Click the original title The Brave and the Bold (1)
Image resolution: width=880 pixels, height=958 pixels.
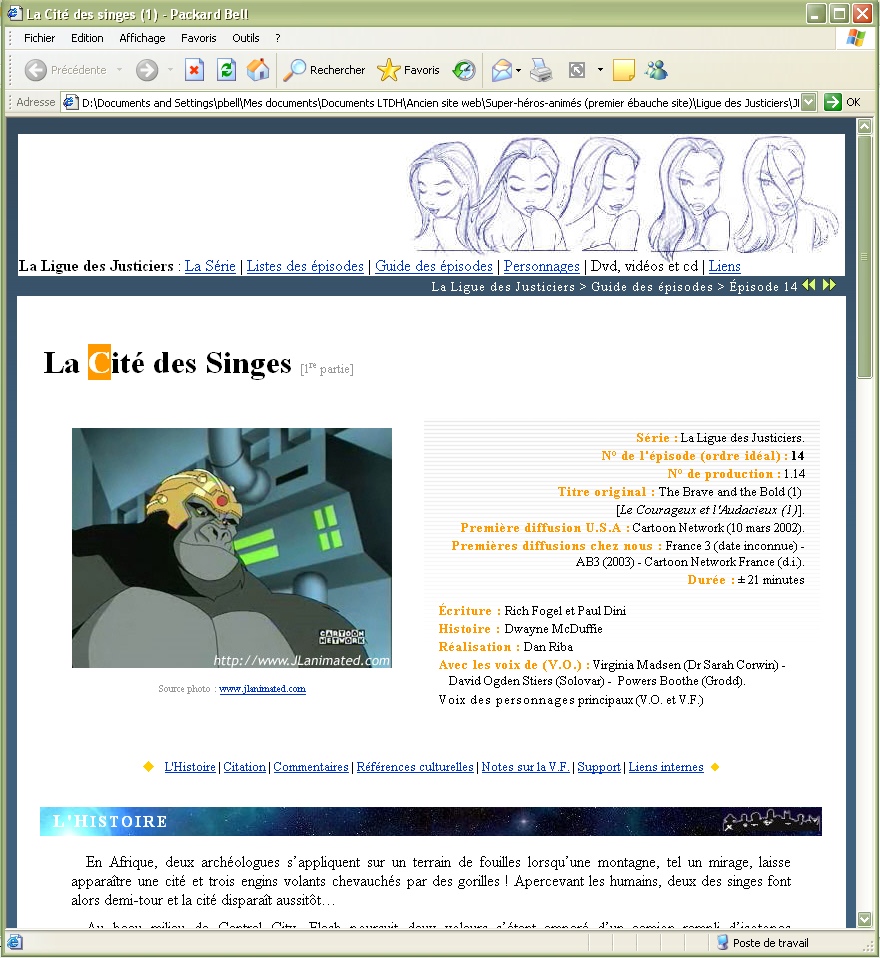730,492
